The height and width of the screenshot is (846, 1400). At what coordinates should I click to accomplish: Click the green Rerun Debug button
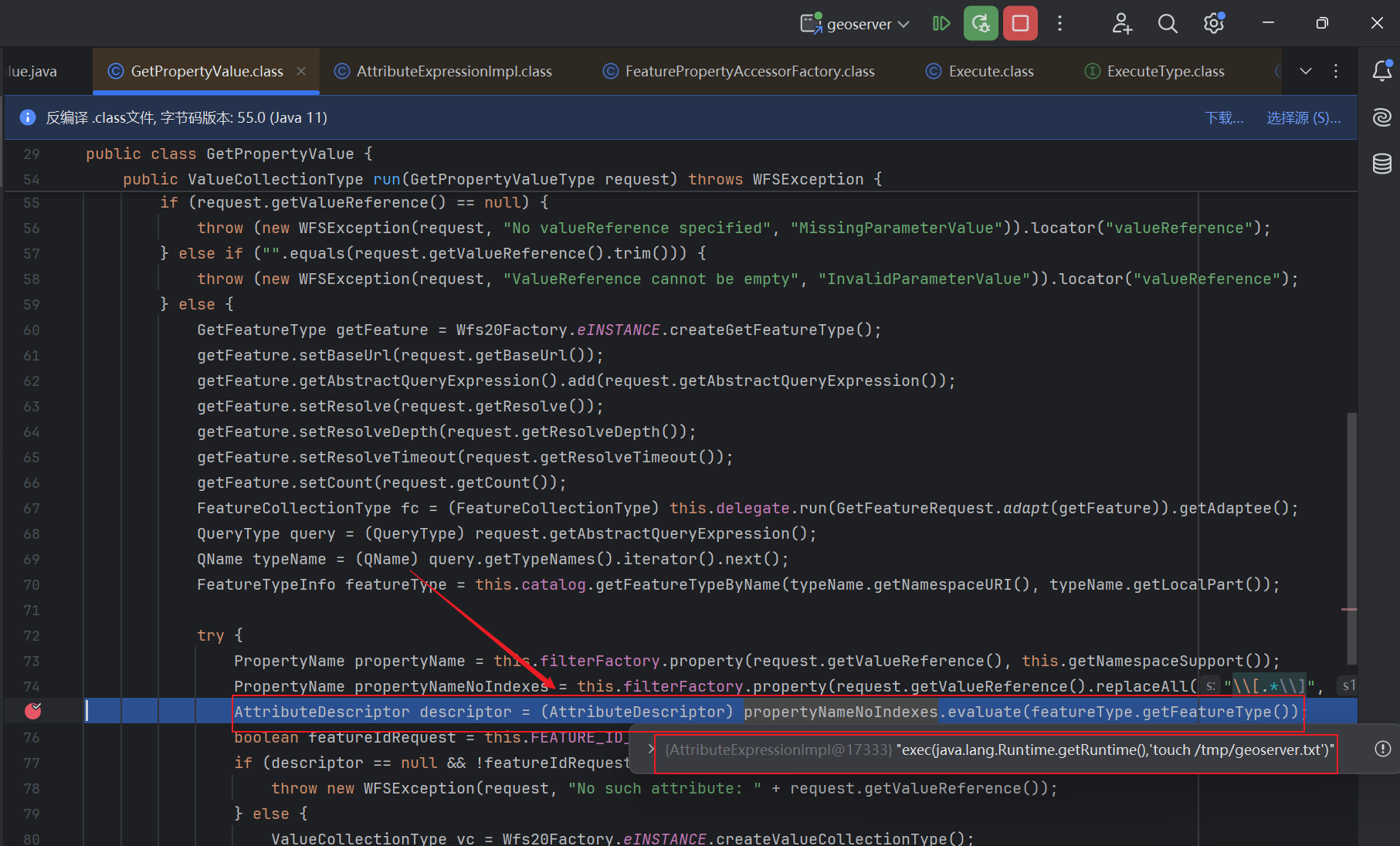981,24
